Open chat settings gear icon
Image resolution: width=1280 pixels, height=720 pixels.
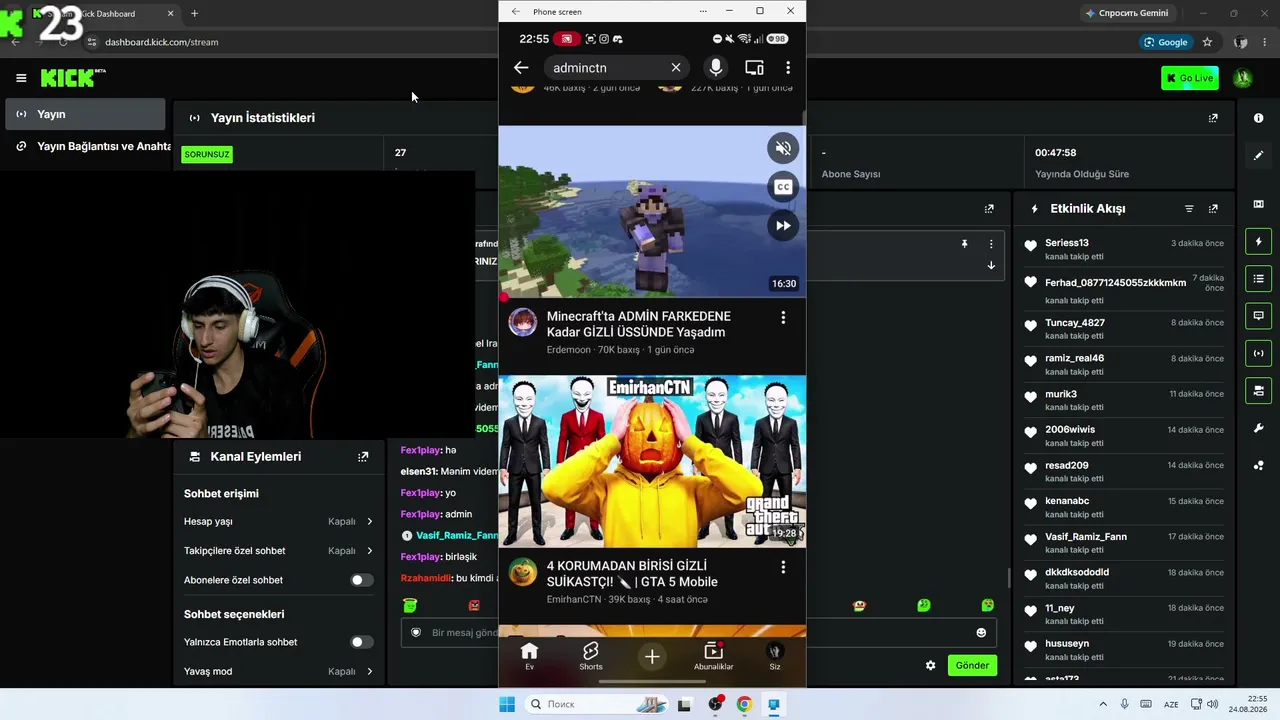click(930, 665)
